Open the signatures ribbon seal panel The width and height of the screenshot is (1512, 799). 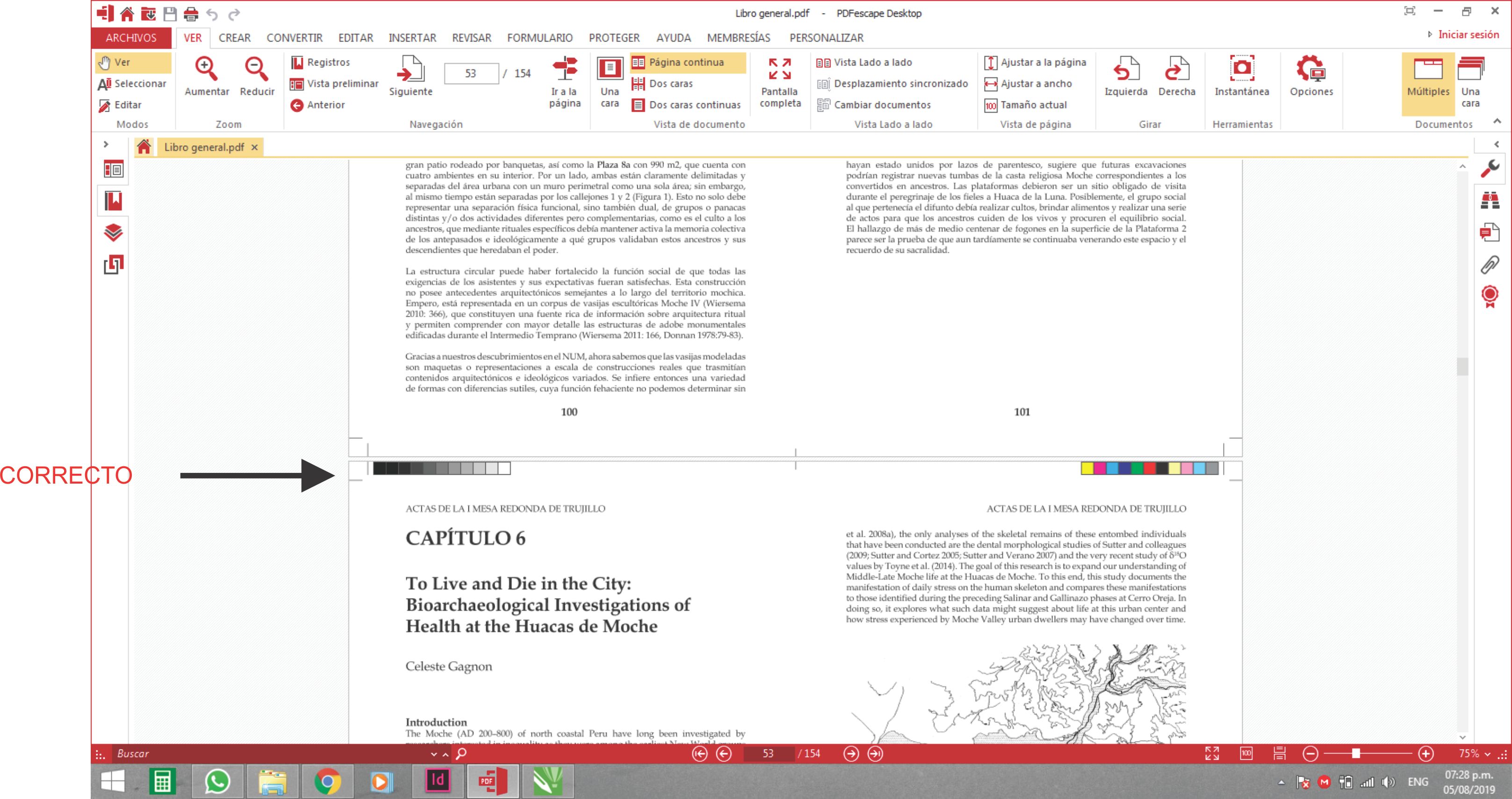[x=1490, y=296]
